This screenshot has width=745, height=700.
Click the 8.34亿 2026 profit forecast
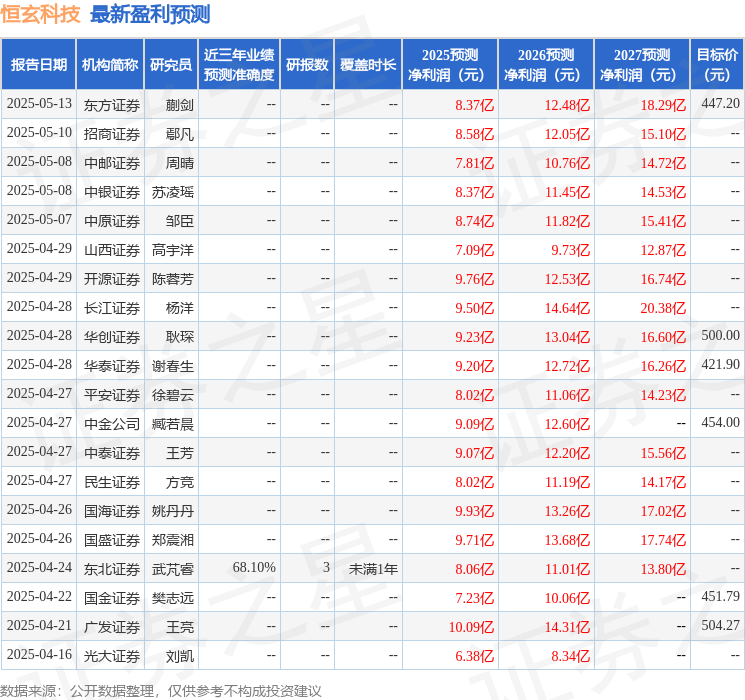pos(571,656)
